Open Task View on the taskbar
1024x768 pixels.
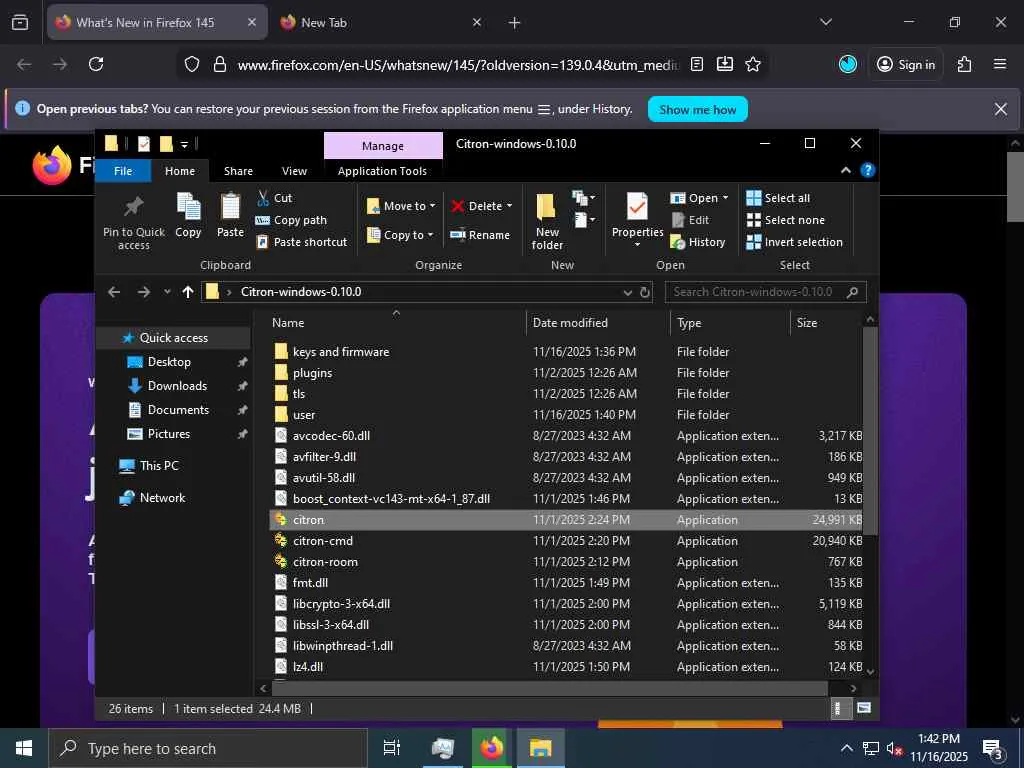(x=391, y=748)
